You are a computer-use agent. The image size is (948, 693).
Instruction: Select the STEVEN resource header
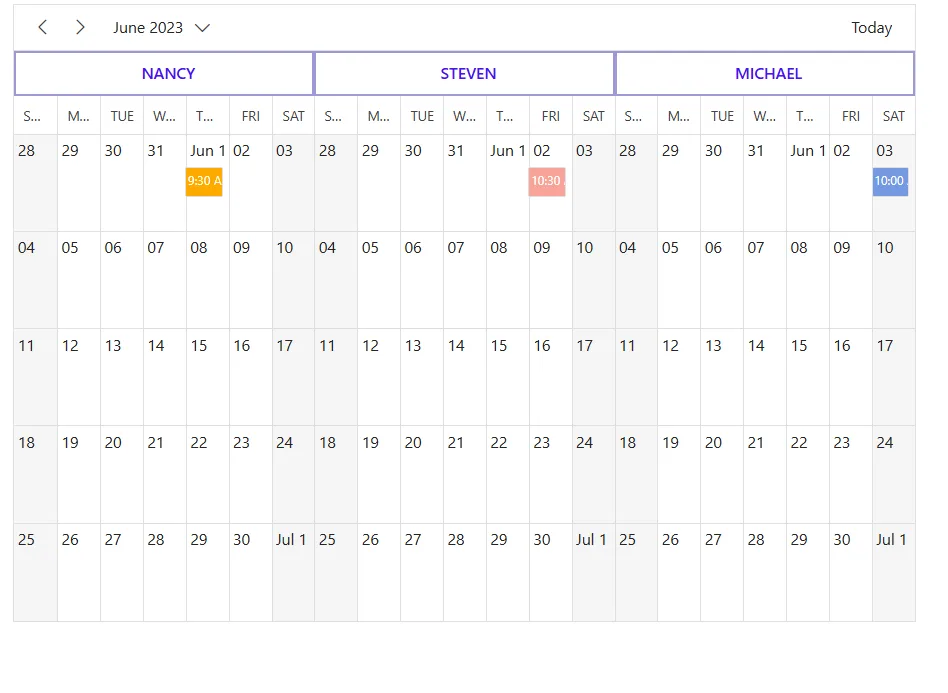(464, 73)
